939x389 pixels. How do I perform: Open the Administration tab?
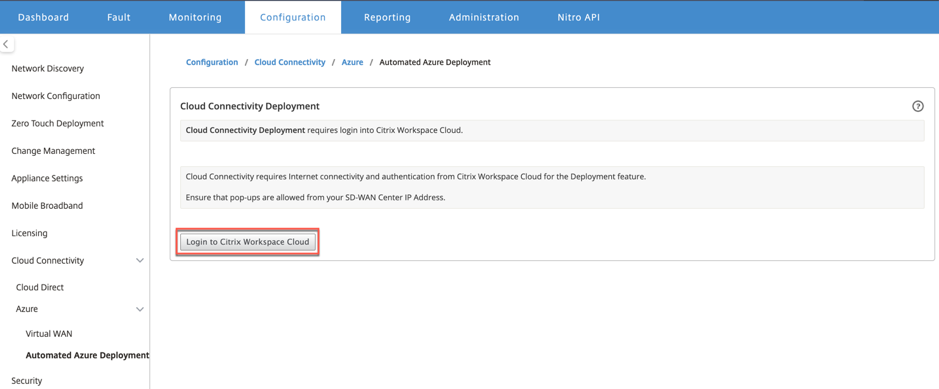click(484, 17)
